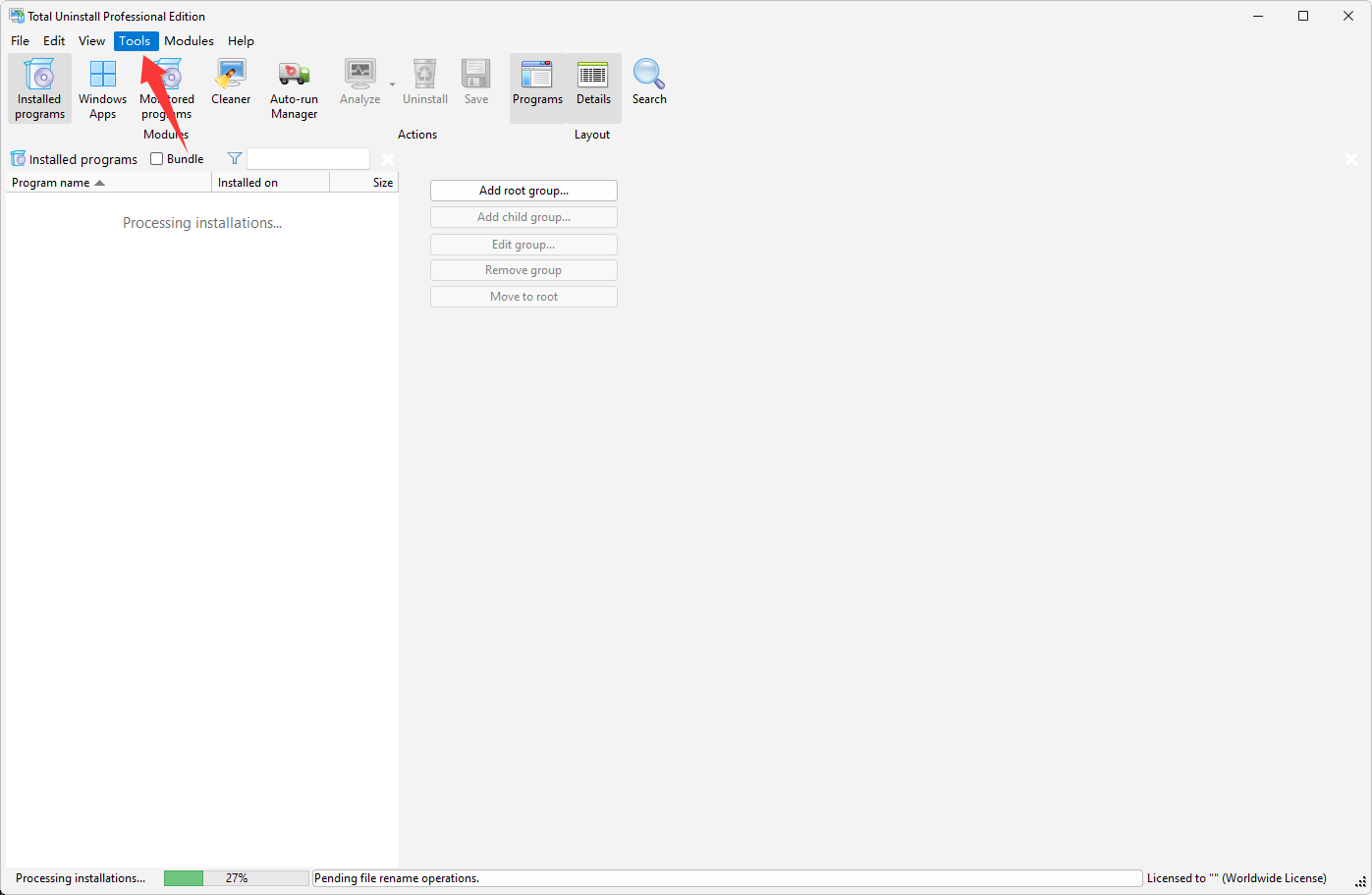Click the Remove group button
Viewport: 1372px width, 895px height.
[x=523, y=270]
